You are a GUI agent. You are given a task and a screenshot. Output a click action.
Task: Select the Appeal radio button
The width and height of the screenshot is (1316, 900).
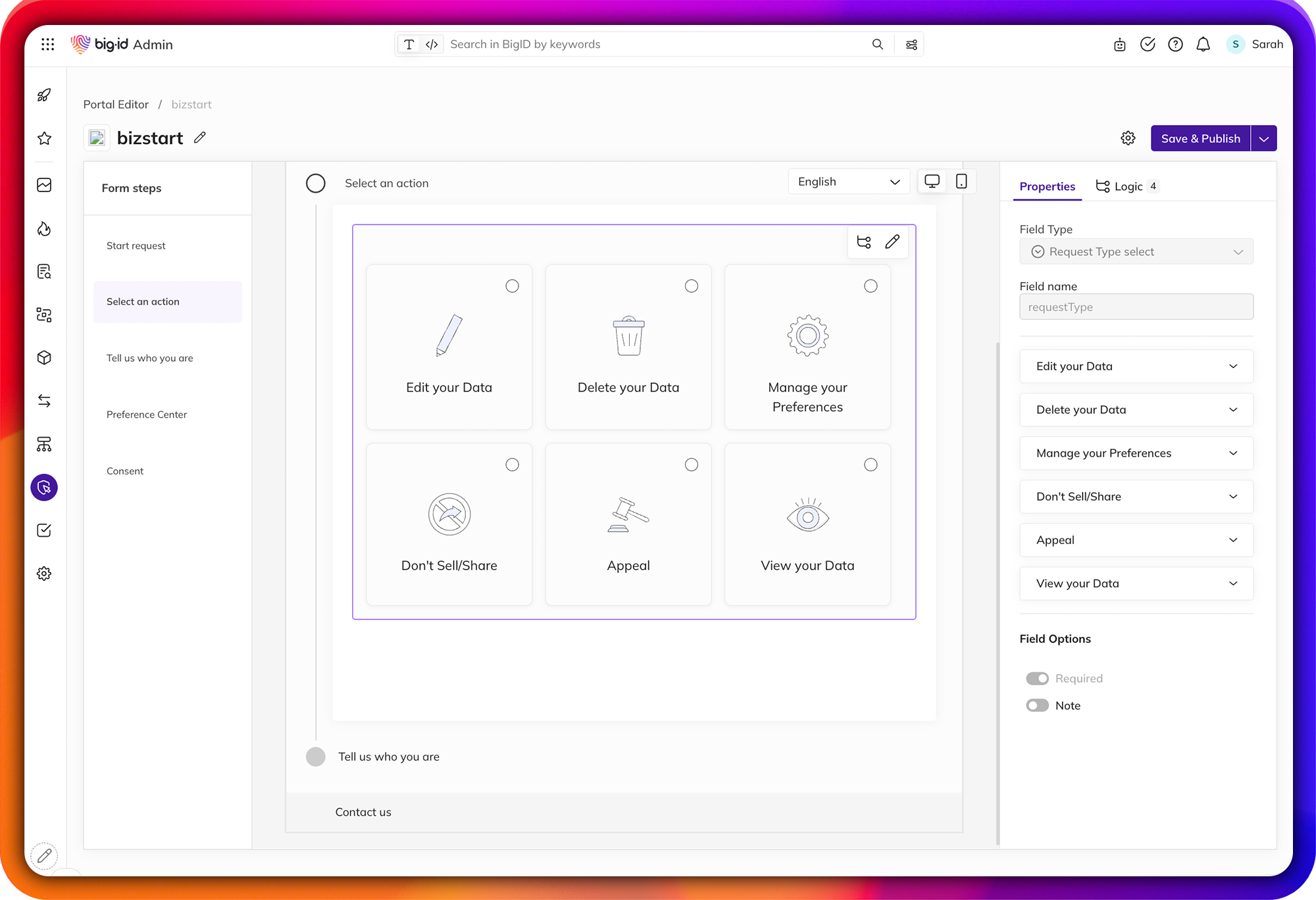pos(691,465)
